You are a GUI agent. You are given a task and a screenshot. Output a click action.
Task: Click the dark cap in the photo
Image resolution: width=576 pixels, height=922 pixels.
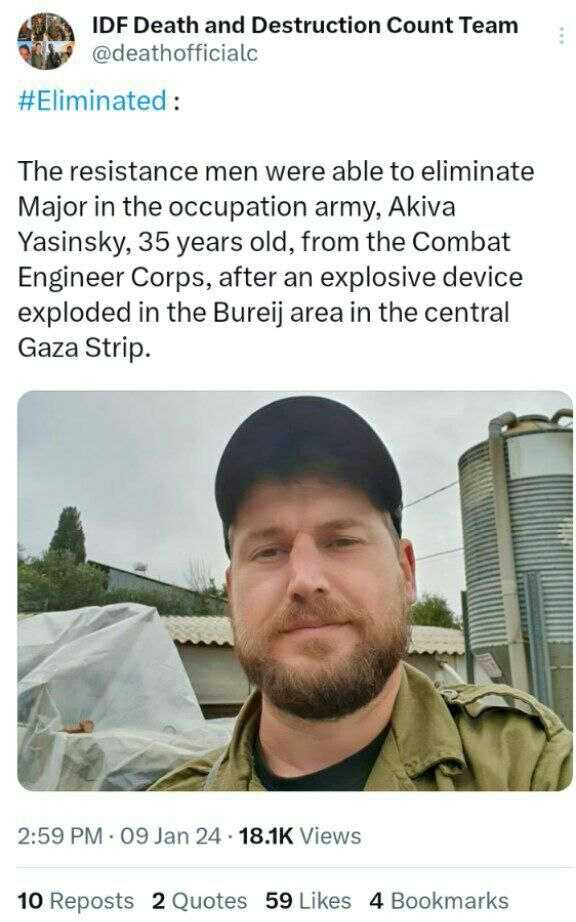307,465
